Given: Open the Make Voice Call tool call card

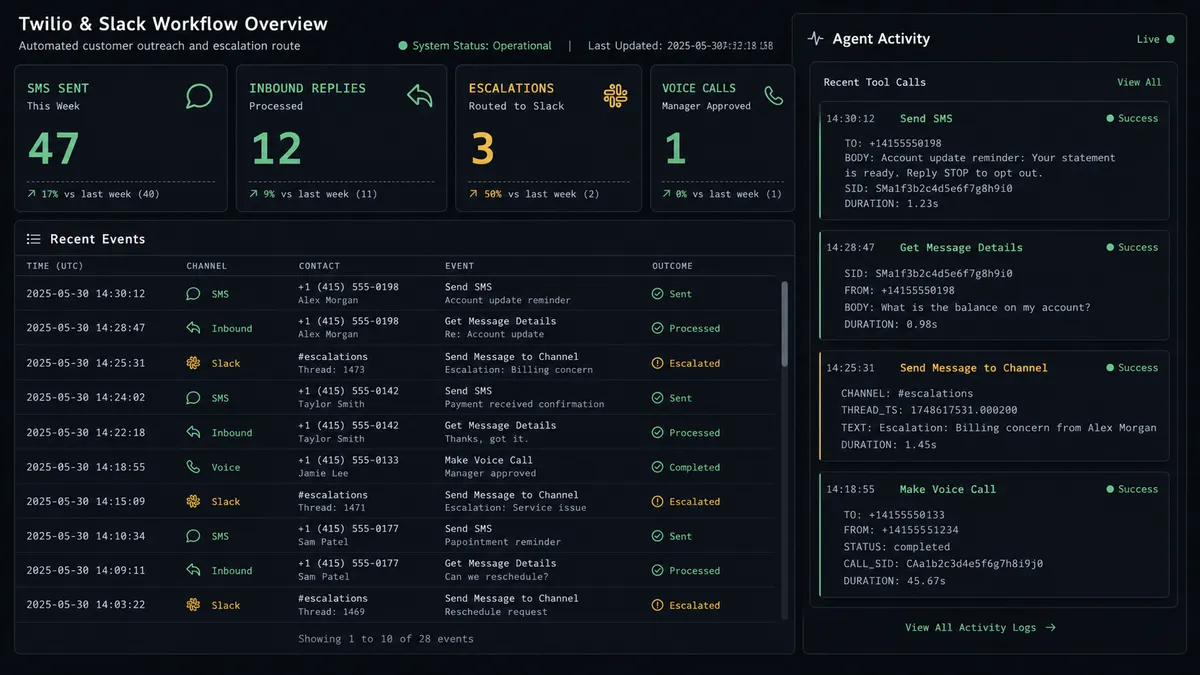Looking at the screenshot, I should (x=994, y=535).
